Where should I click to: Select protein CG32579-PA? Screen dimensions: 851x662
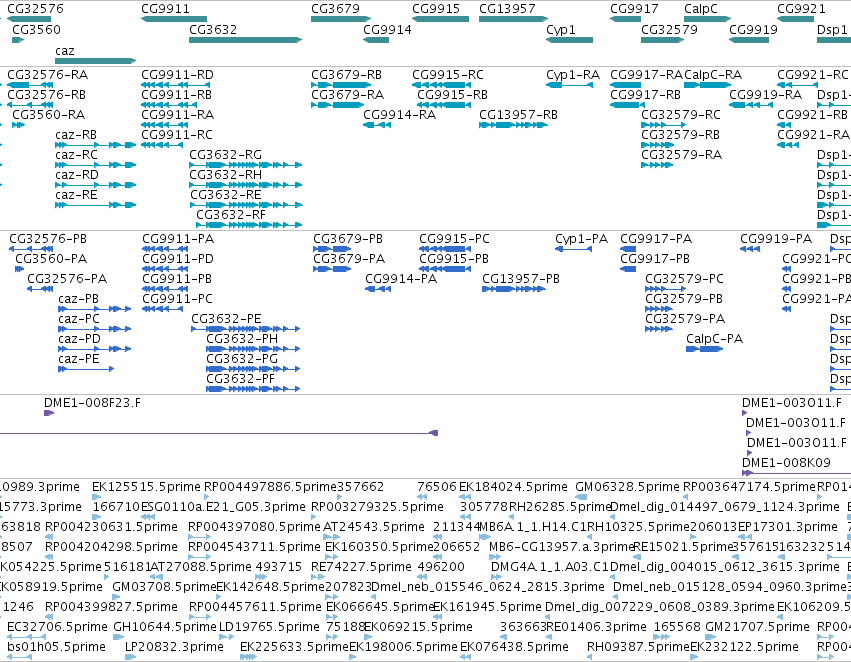coord(685,319)
